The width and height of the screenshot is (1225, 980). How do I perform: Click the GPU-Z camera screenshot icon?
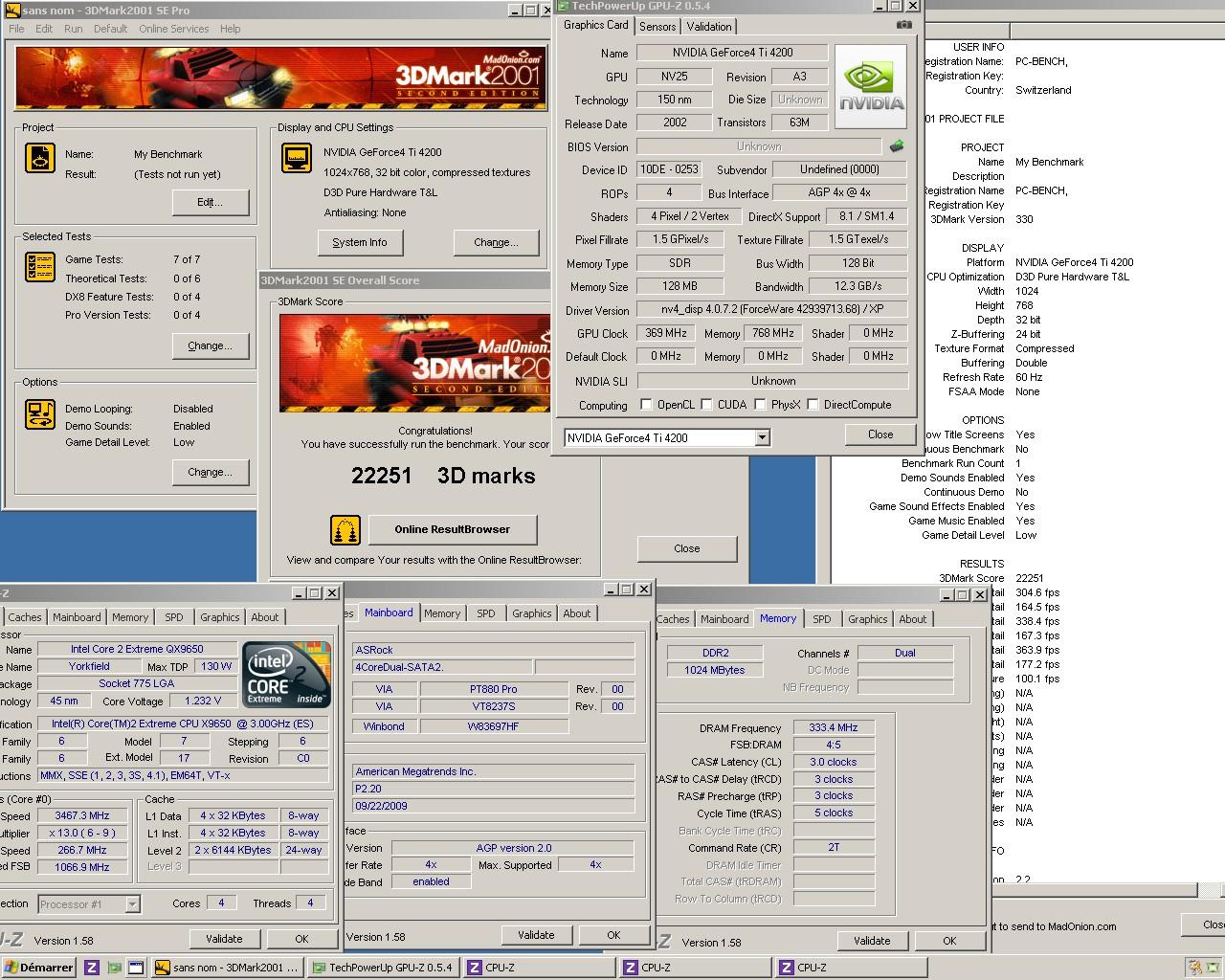click(x=904, y=25)
